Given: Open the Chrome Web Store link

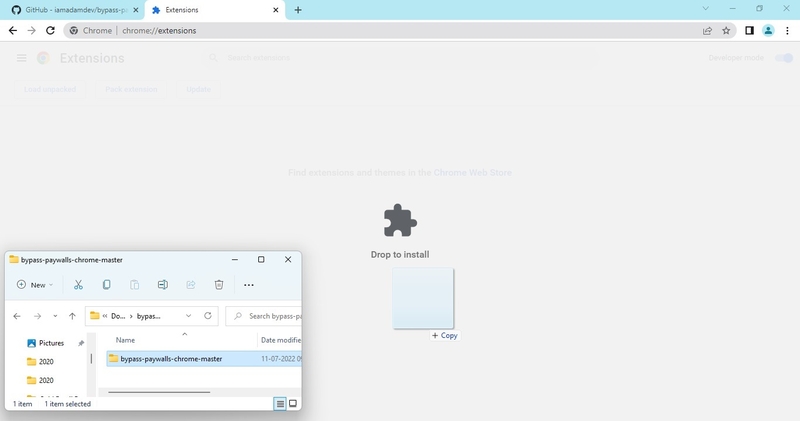Looking at the screenshot, I should 472,172.
